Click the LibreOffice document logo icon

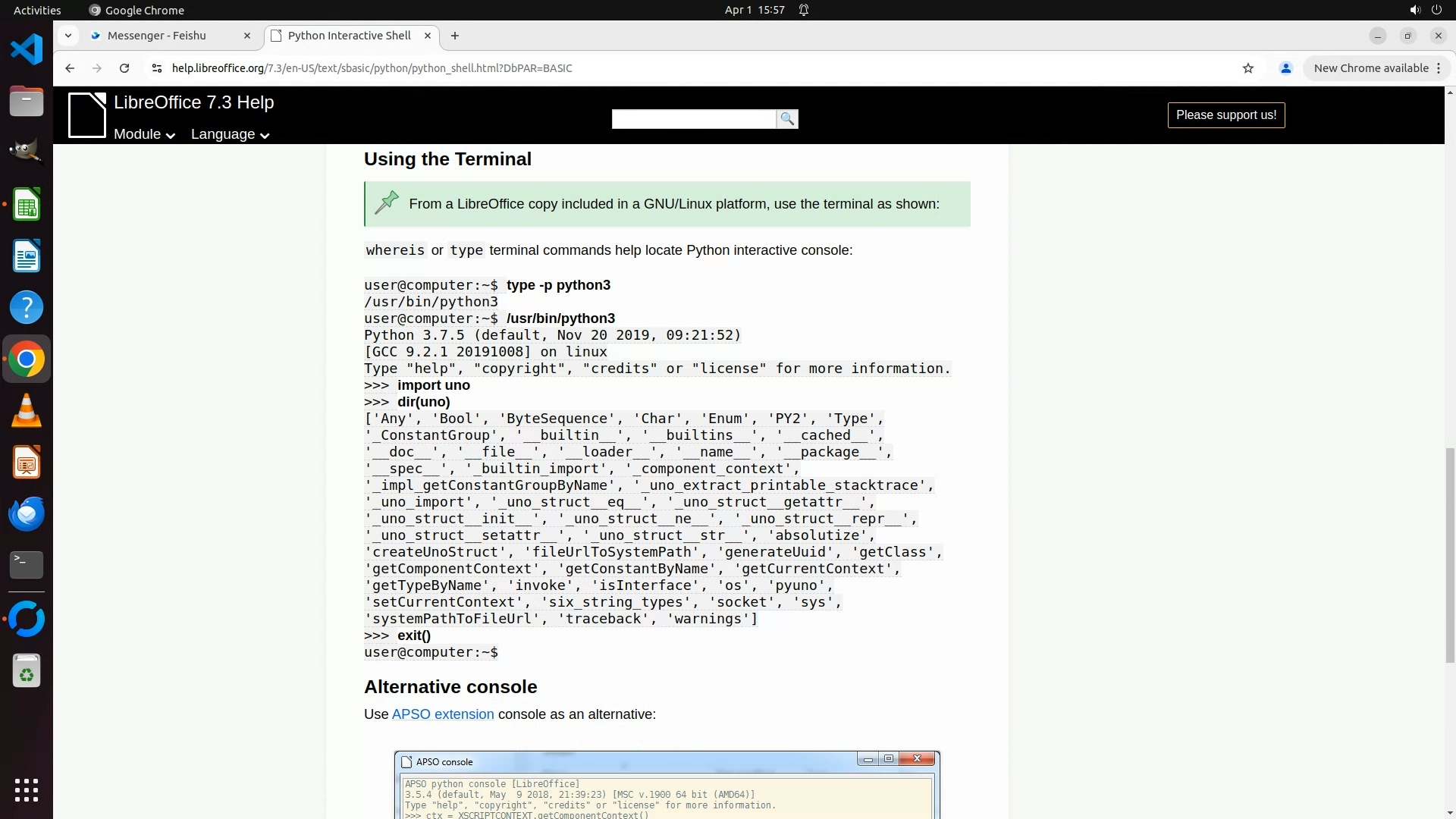[87, 115]
